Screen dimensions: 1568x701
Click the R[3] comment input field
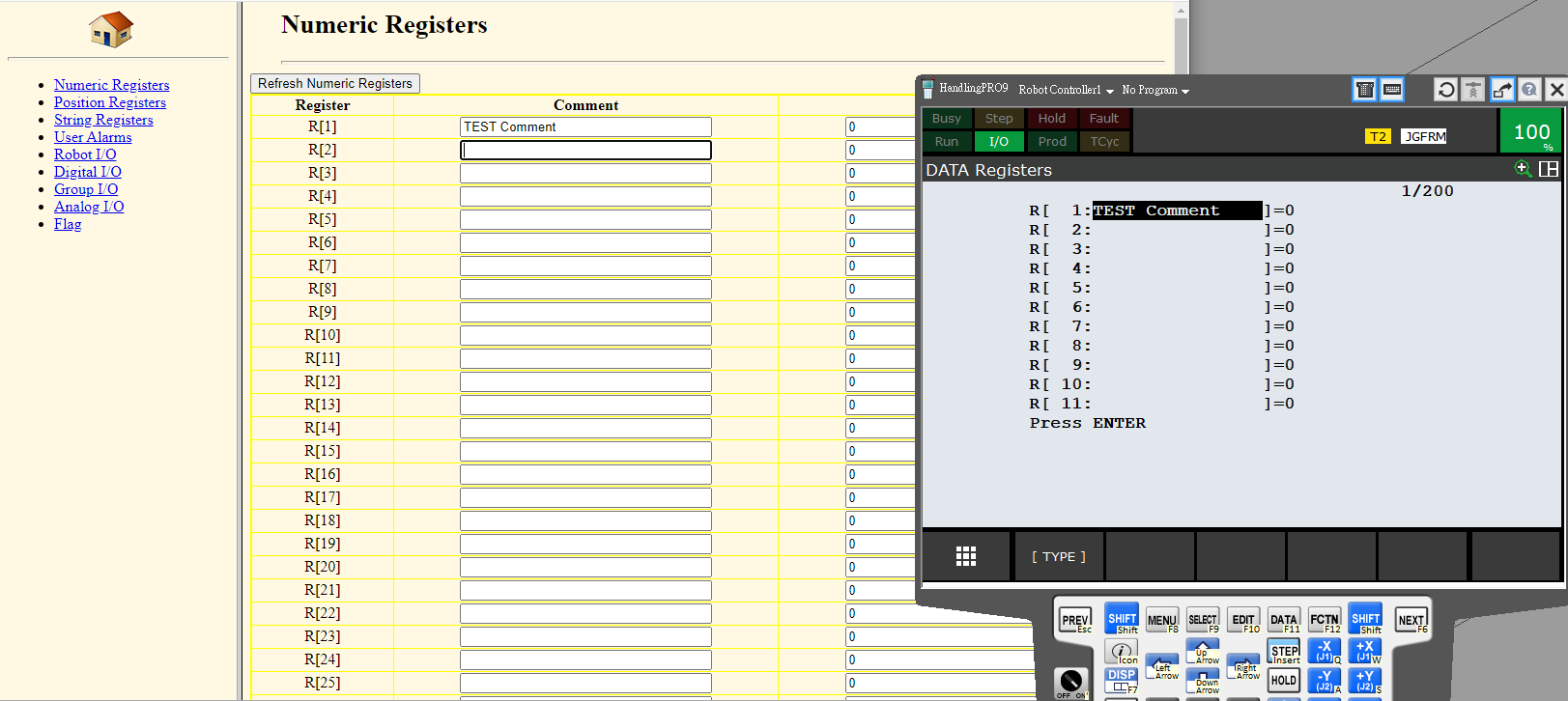point(585,173)
